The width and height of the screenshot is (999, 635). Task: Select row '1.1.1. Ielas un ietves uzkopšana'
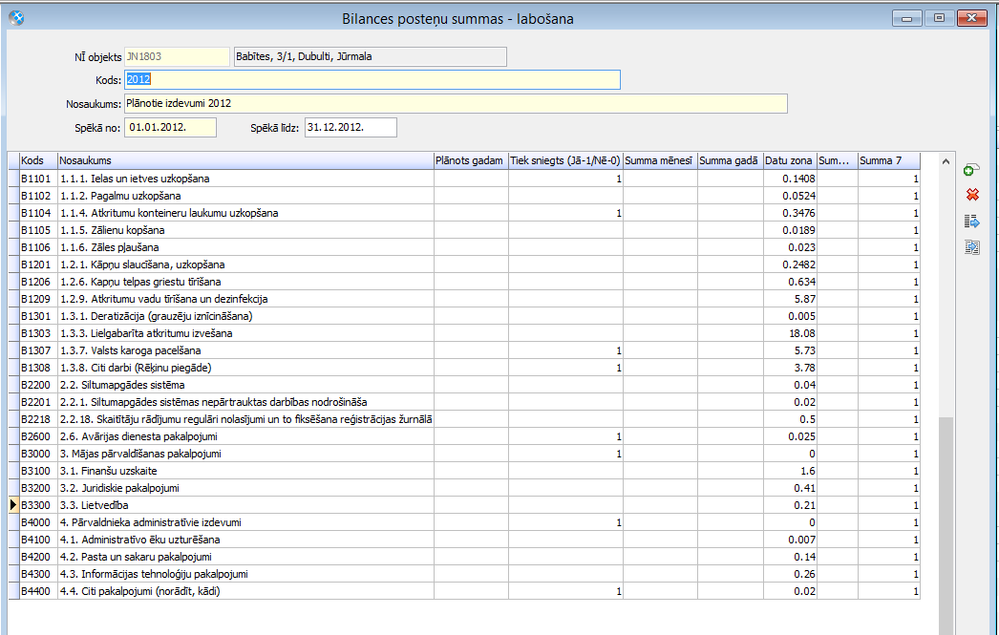point(134,179)
